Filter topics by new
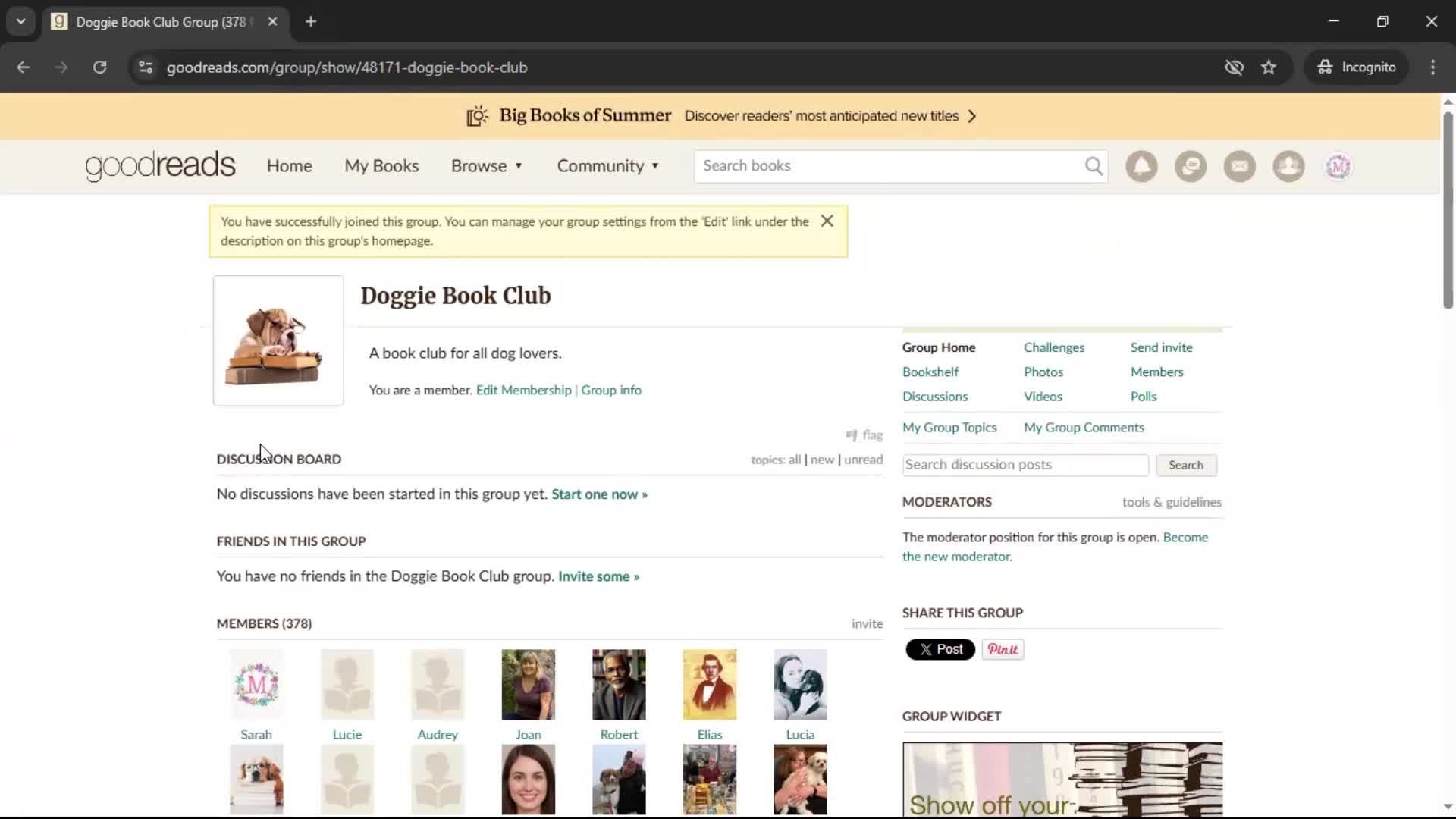 click(822, 460)
